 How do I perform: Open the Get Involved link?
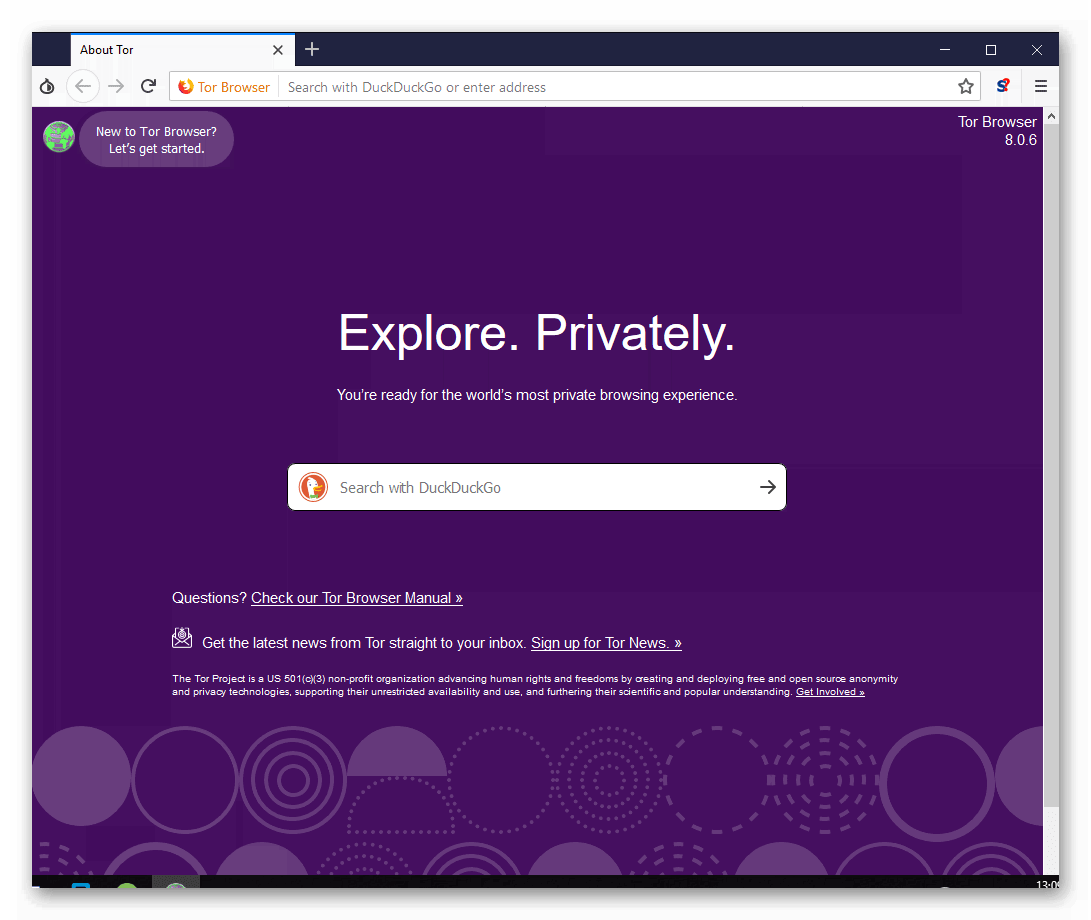point(830,692)
